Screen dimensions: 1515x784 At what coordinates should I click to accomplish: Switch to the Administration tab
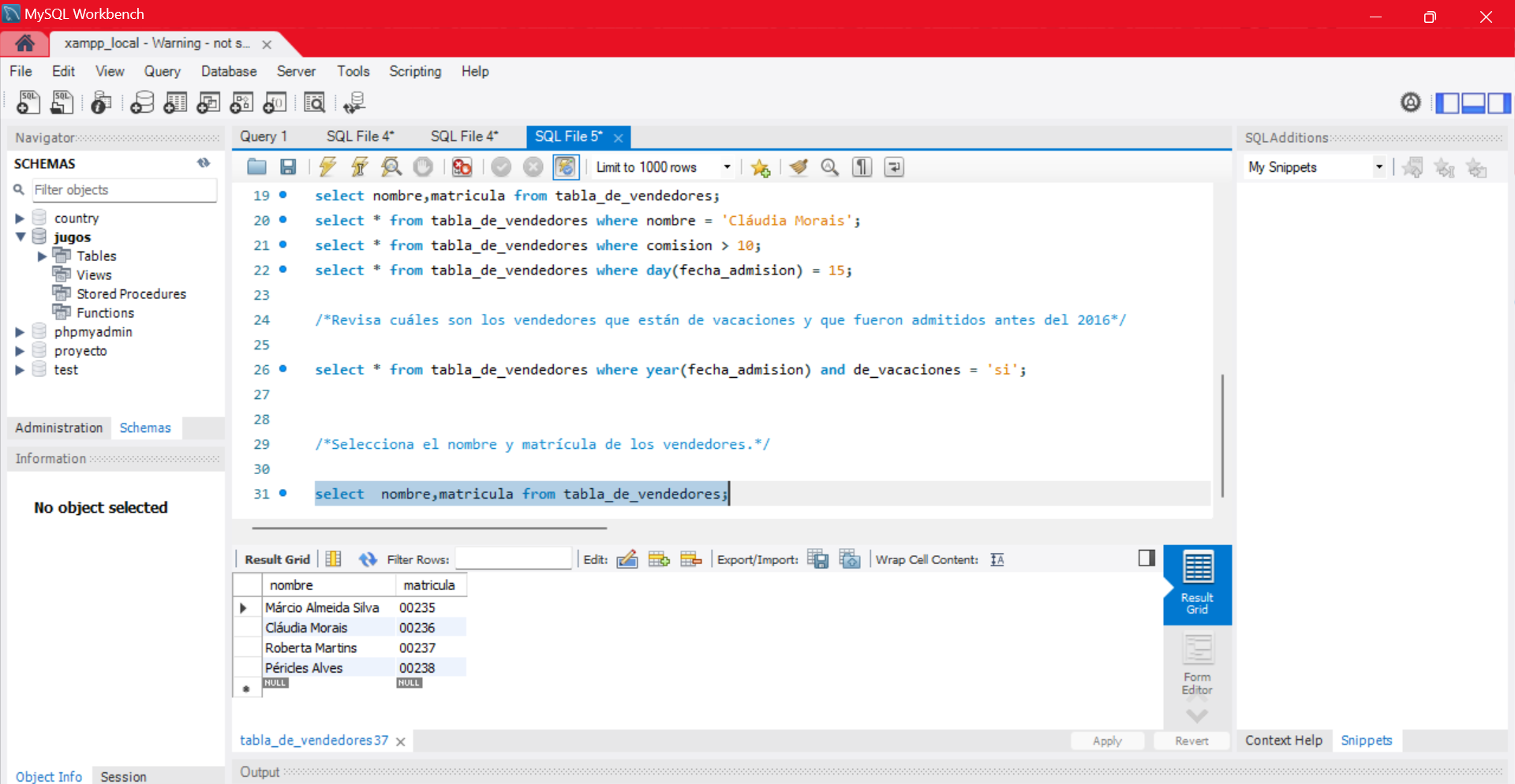(59, 427)
